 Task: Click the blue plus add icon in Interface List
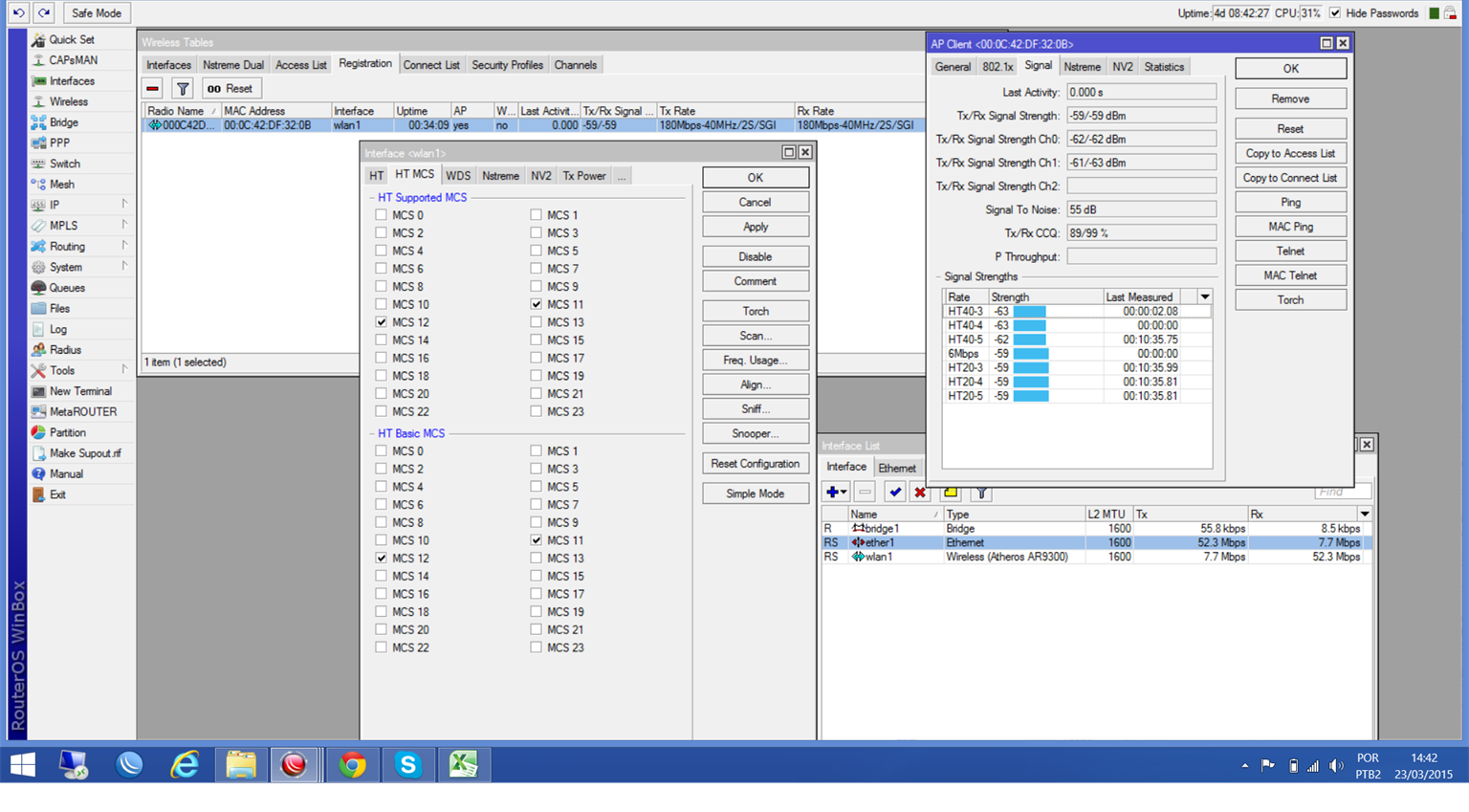click(832, 492)
